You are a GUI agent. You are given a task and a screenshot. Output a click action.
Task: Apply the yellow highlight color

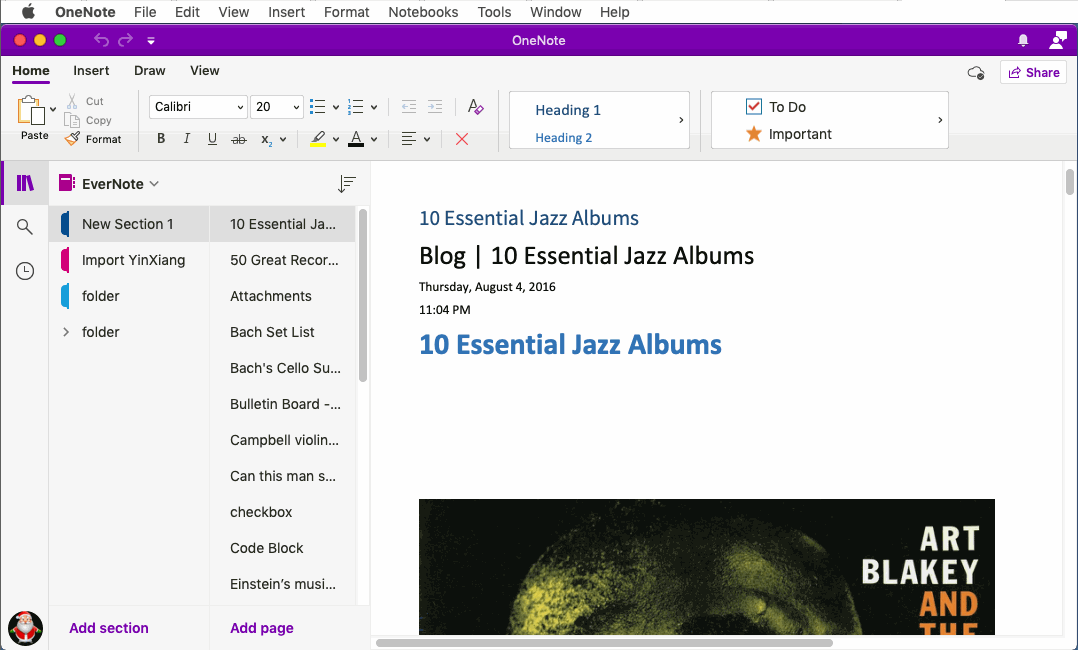pyautogui.click(x=318, y=139)
